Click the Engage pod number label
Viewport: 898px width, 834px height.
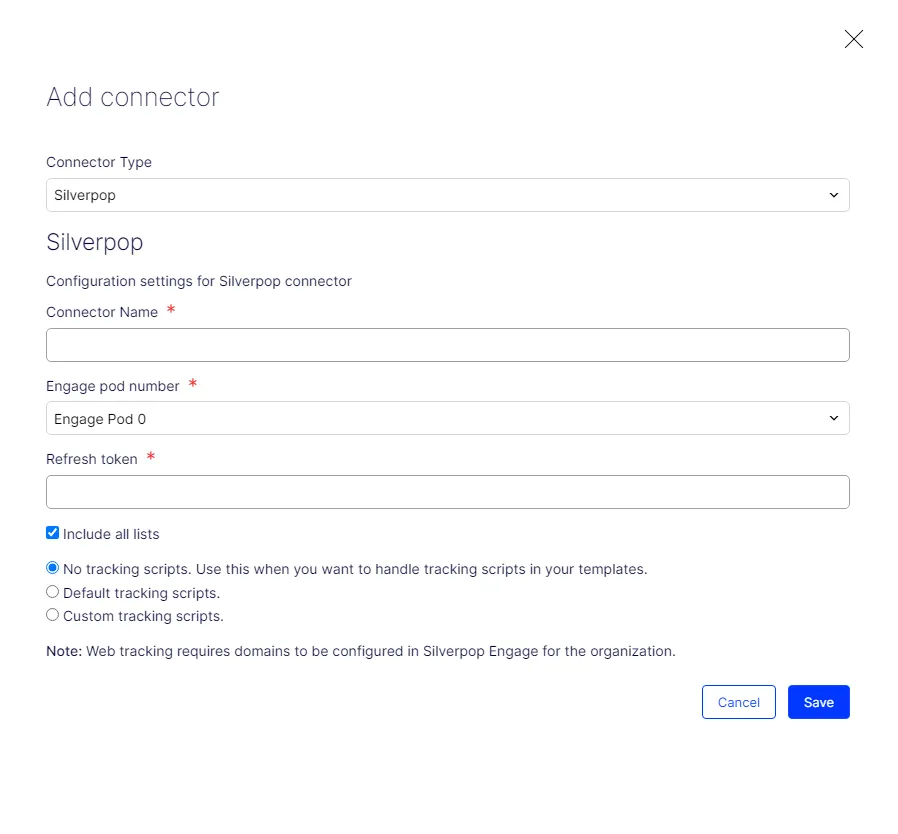click(x=113, y=386)
